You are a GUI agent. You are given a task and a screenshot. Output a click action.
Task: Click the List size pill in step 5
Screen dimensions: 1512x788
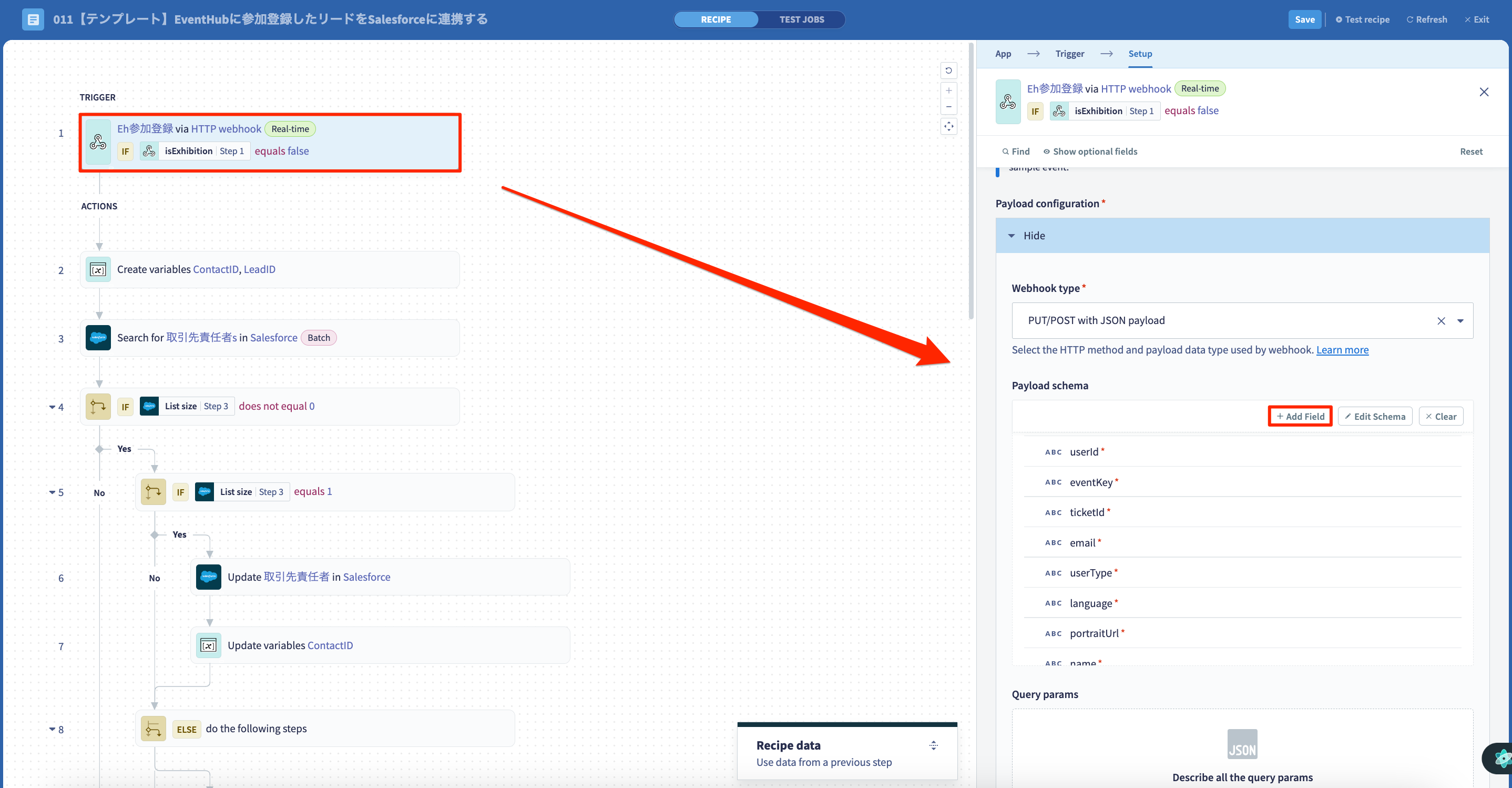click(x=242, y=491)
